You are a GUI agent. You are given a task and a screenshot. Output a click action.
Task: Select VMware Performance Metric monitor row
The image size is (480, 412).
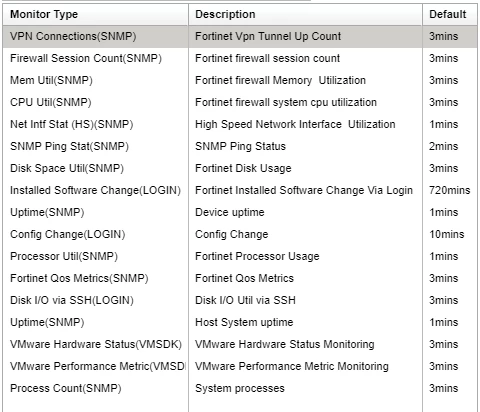click(240, 366)
